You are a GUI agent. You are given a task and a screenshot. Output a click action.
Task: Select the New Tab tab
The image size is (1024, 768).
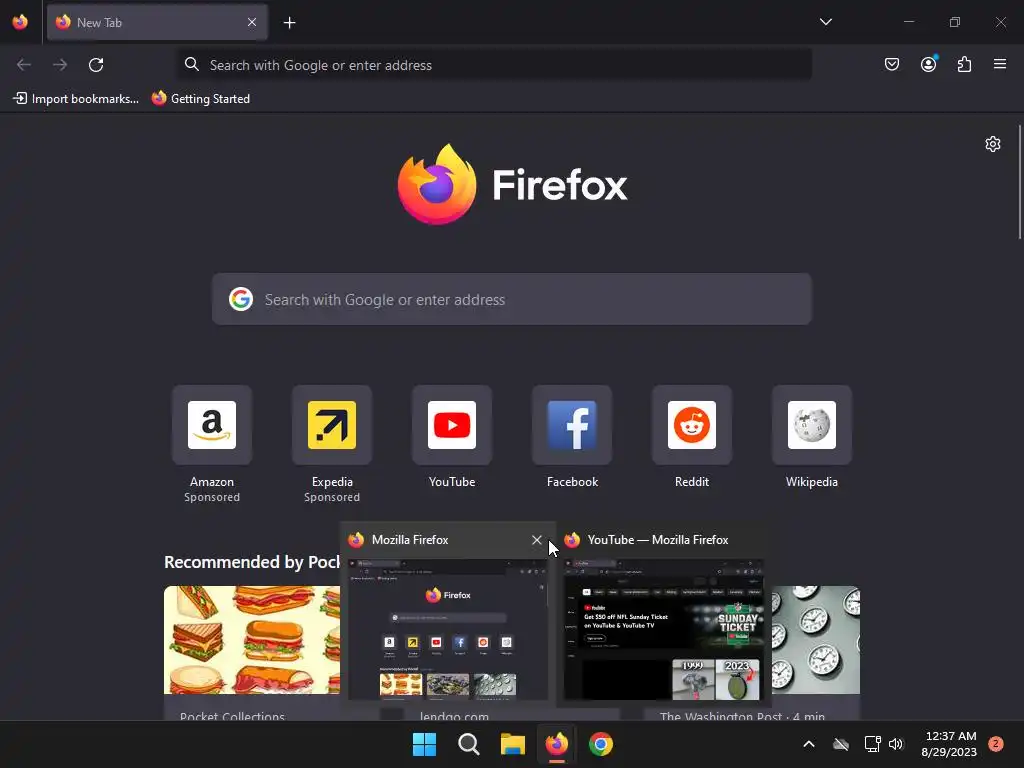(x=157, y=22)
